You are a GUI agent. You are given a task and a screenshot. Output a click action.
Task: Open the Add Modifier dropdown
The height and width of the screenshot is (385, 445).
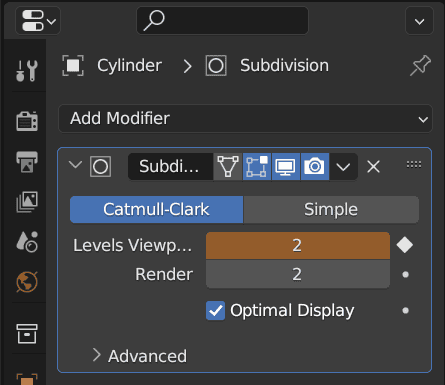(x=245, y=119)
